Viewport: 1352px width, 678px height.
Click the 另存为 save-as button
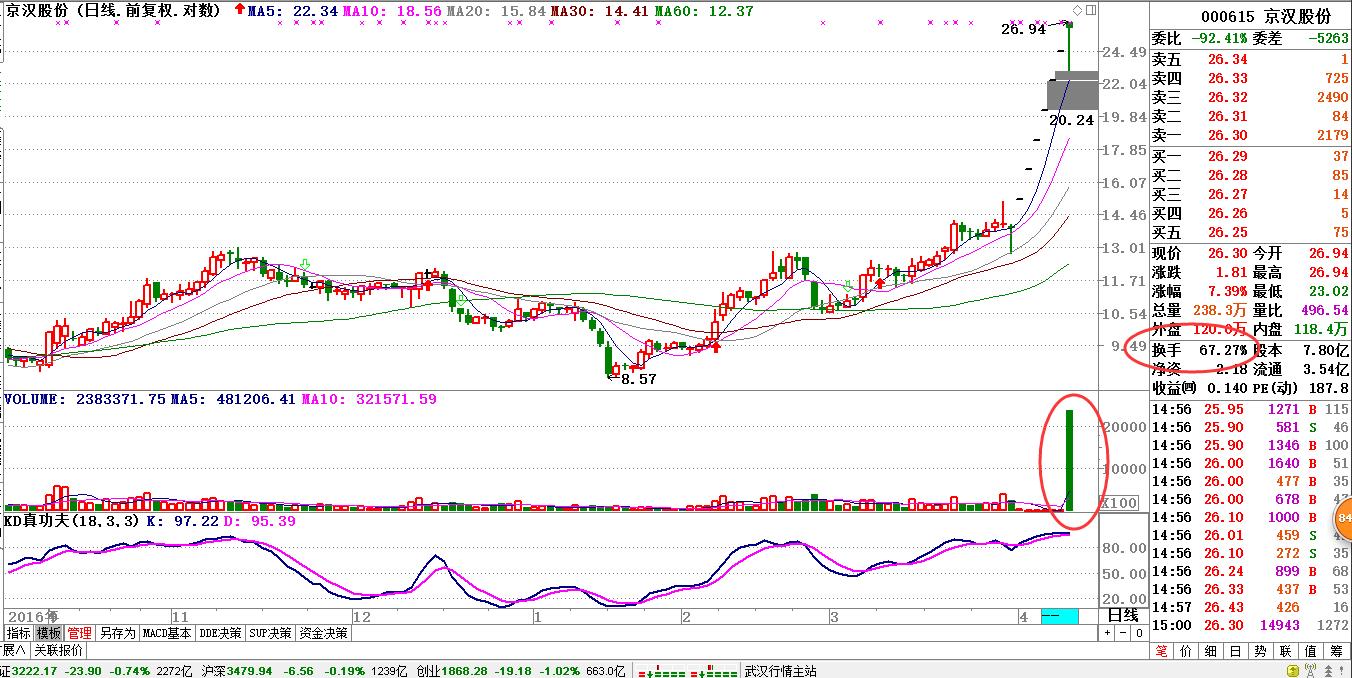[x=117, y=633]
